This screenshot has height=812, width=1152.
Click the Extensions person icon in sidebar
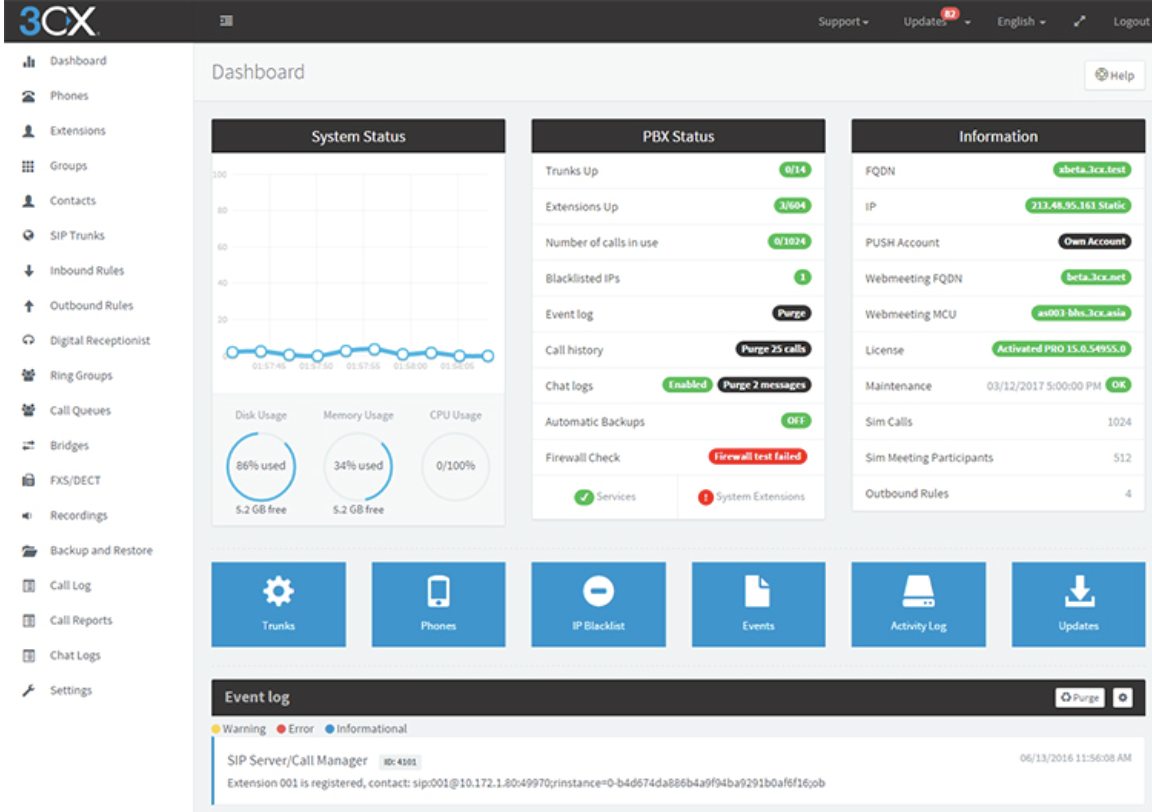[x=29, y=131]
